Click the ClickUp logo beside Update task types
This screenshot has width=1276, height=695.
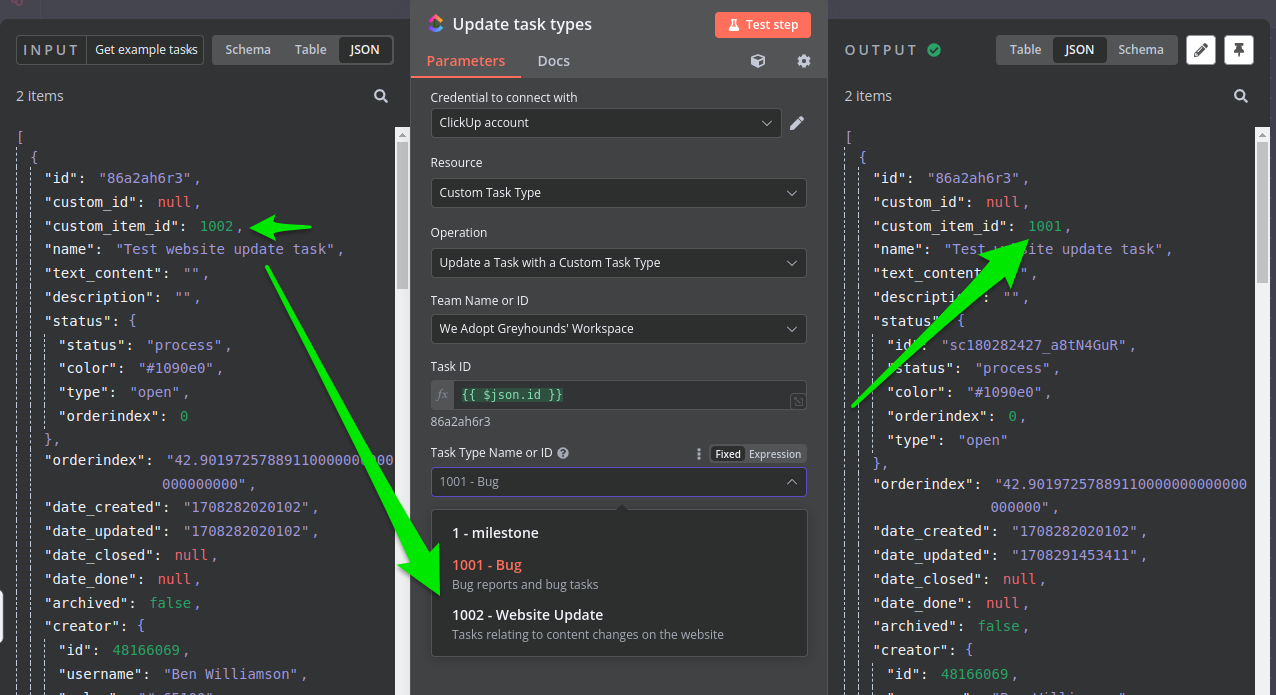[436, 23]
